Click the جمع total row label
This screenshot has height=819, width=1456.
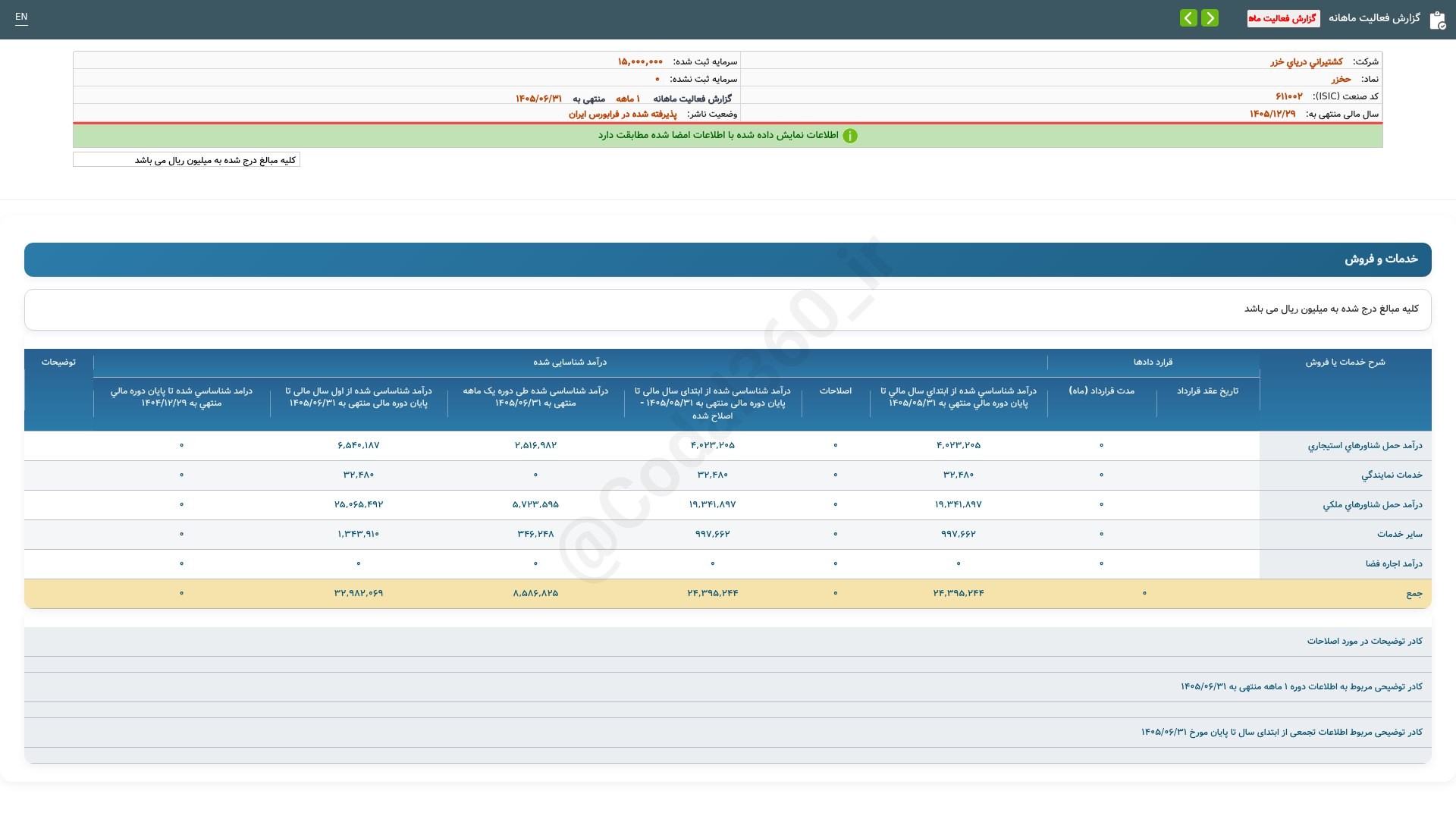tap(1414, 594)
